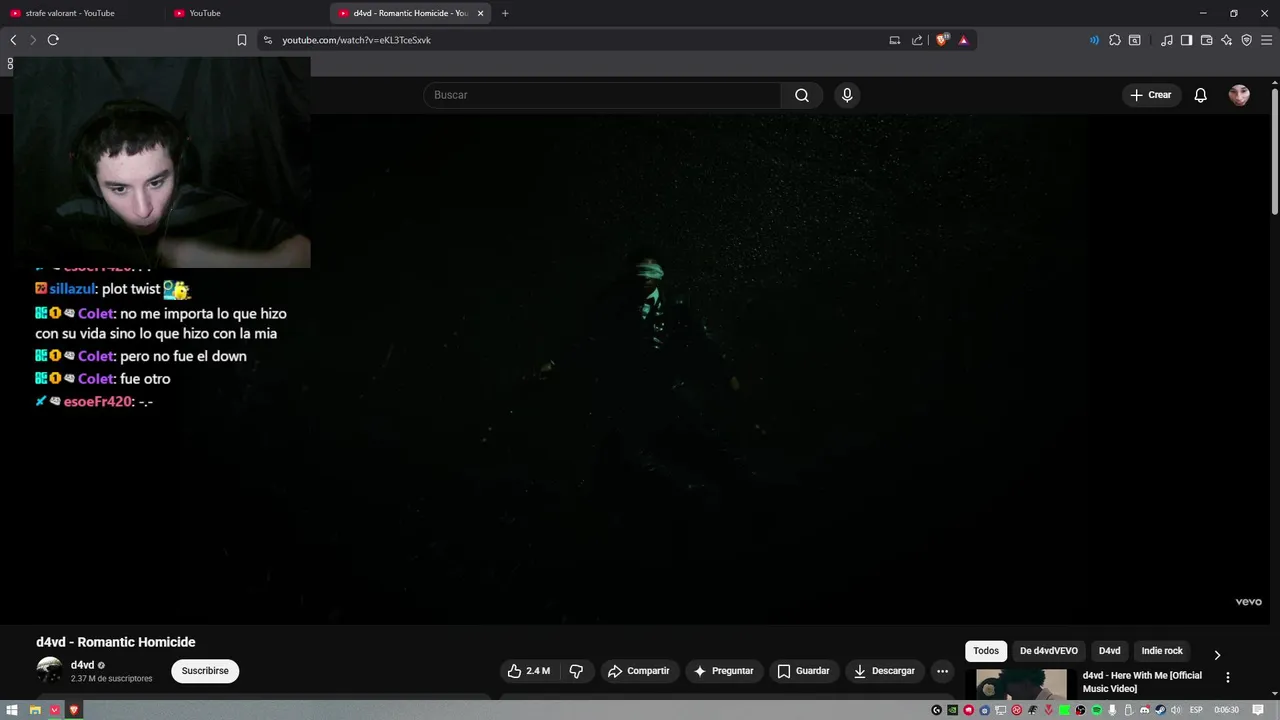Click the address bar URL youtube.com/watch
Viewport: 1280px width, 720px height.
click(x=356, y=40)
